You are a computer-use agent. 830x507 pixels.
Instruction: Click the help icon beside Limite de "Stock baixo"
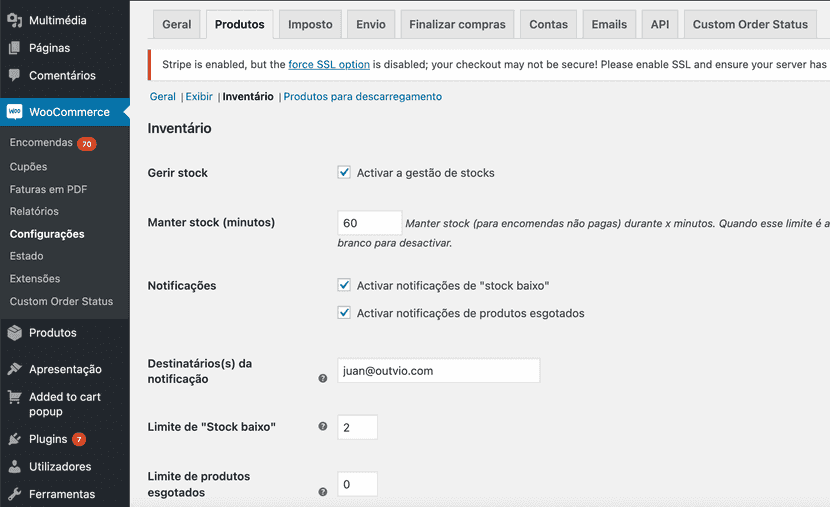(323, 427)
